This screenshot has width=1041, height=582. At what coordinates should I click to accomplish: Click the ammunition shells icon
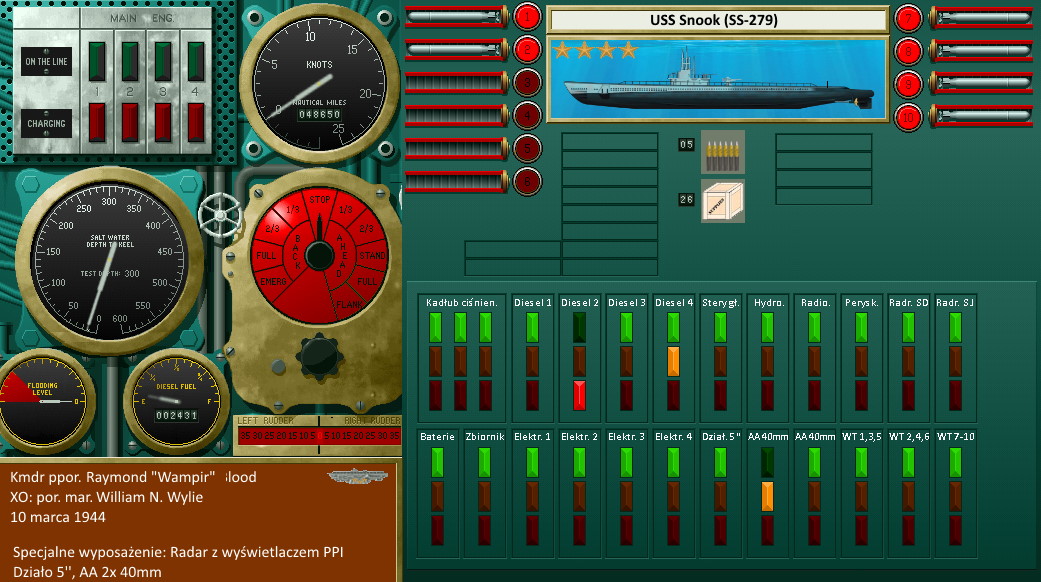[x=722, y=151]
